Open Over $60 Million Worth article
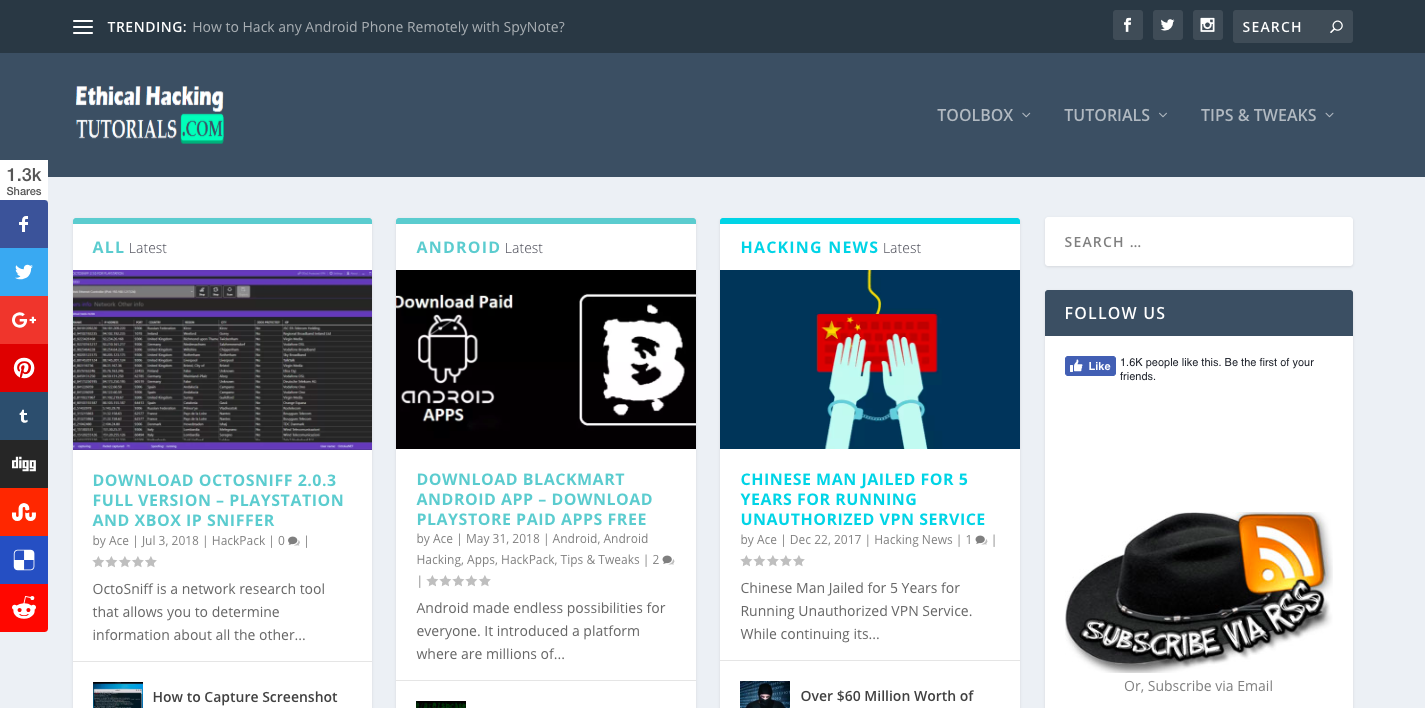1425x708 pixels. (x=887, y=696)
